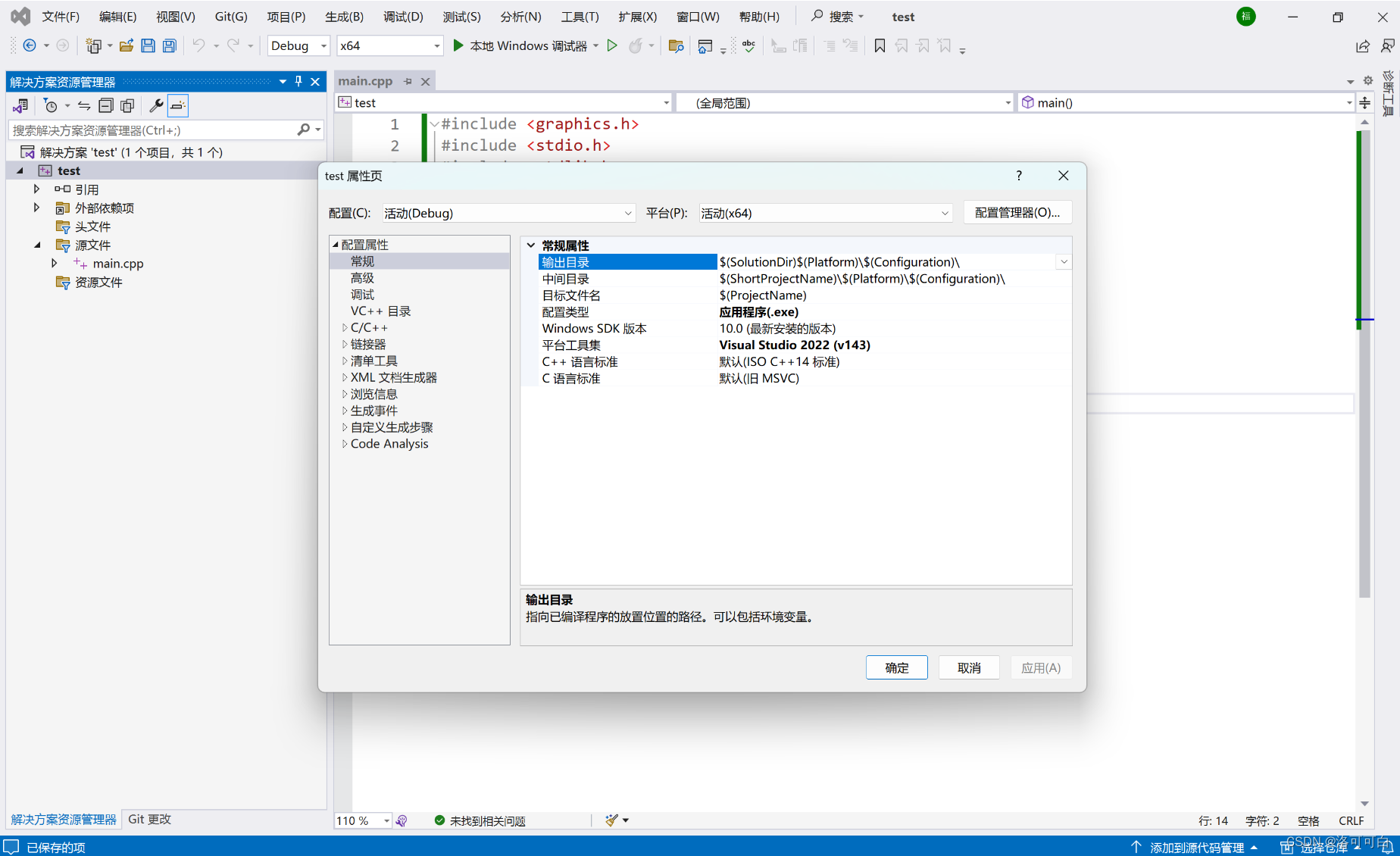Viewport: 1400px width, 856px height.
Task: Click the open file folder icon
Action: tap(127, 45)
